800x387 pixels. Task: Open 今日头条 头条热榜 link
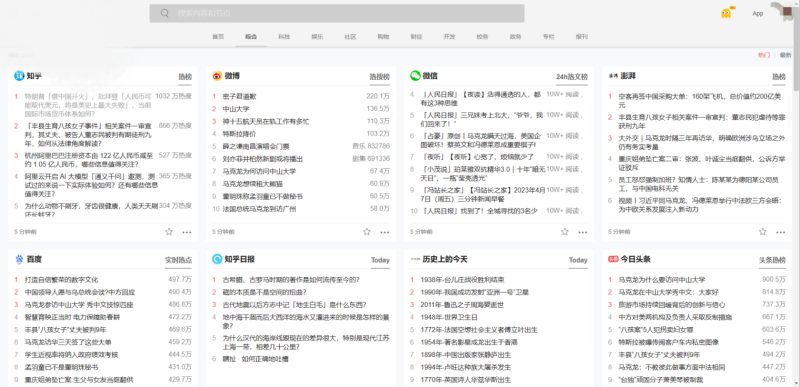click(x=772, y=261)
